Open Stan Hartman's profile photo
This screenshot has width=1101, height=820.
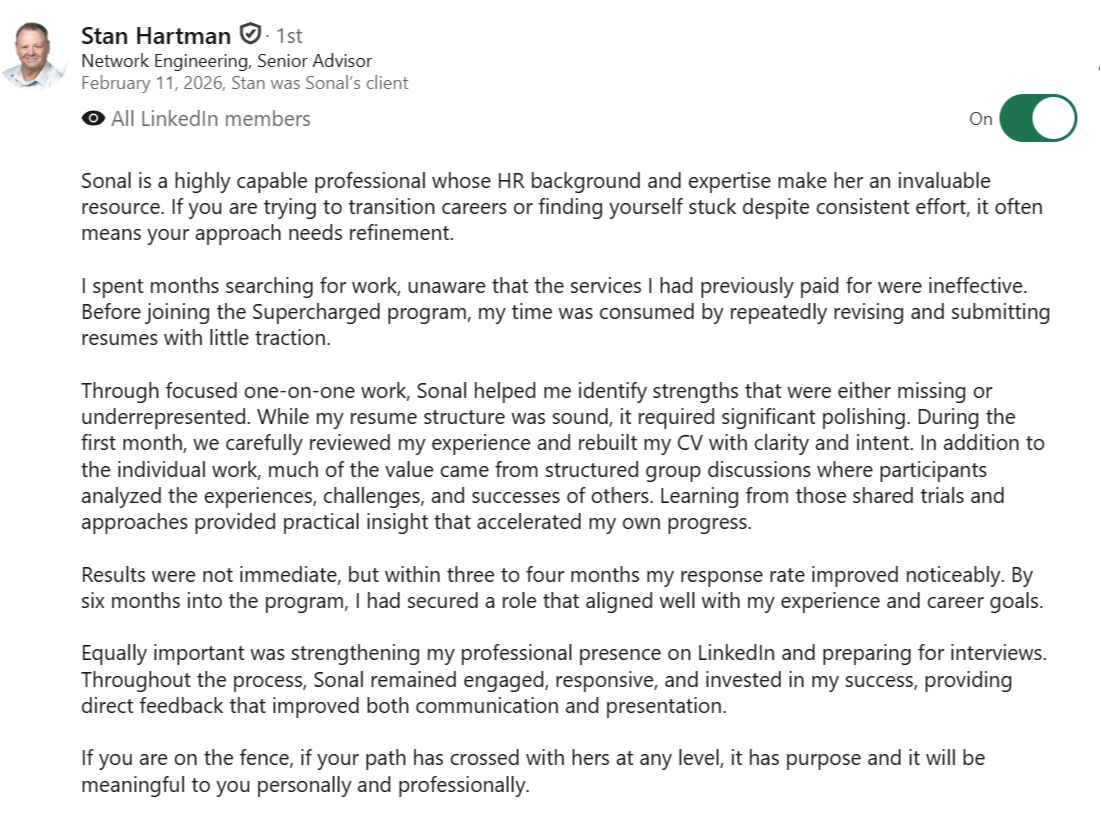pos(34,55)
